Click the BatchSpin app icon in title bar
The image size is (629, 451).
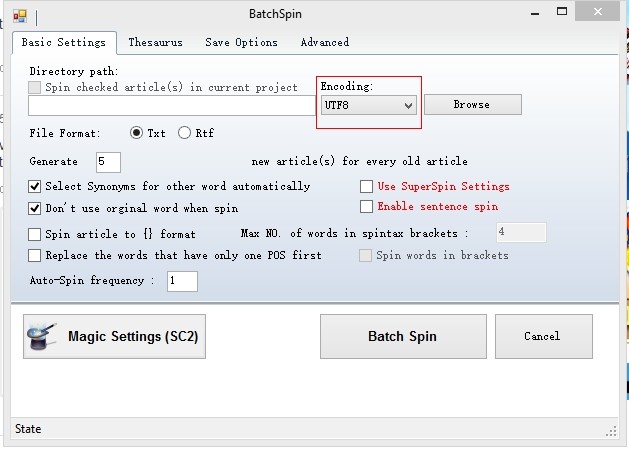click(19, 14)
